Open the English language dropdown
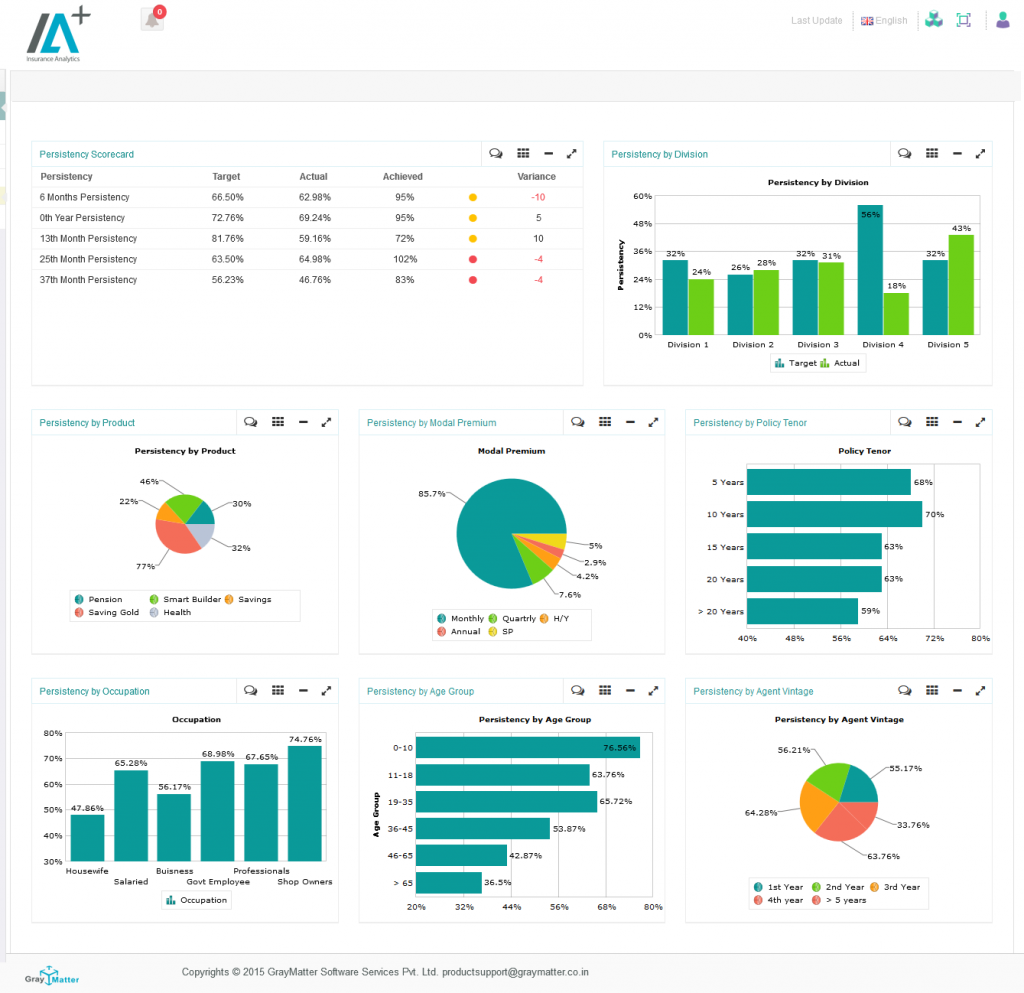This screenshot has width=1024, height=993. (x=884, y=20)
